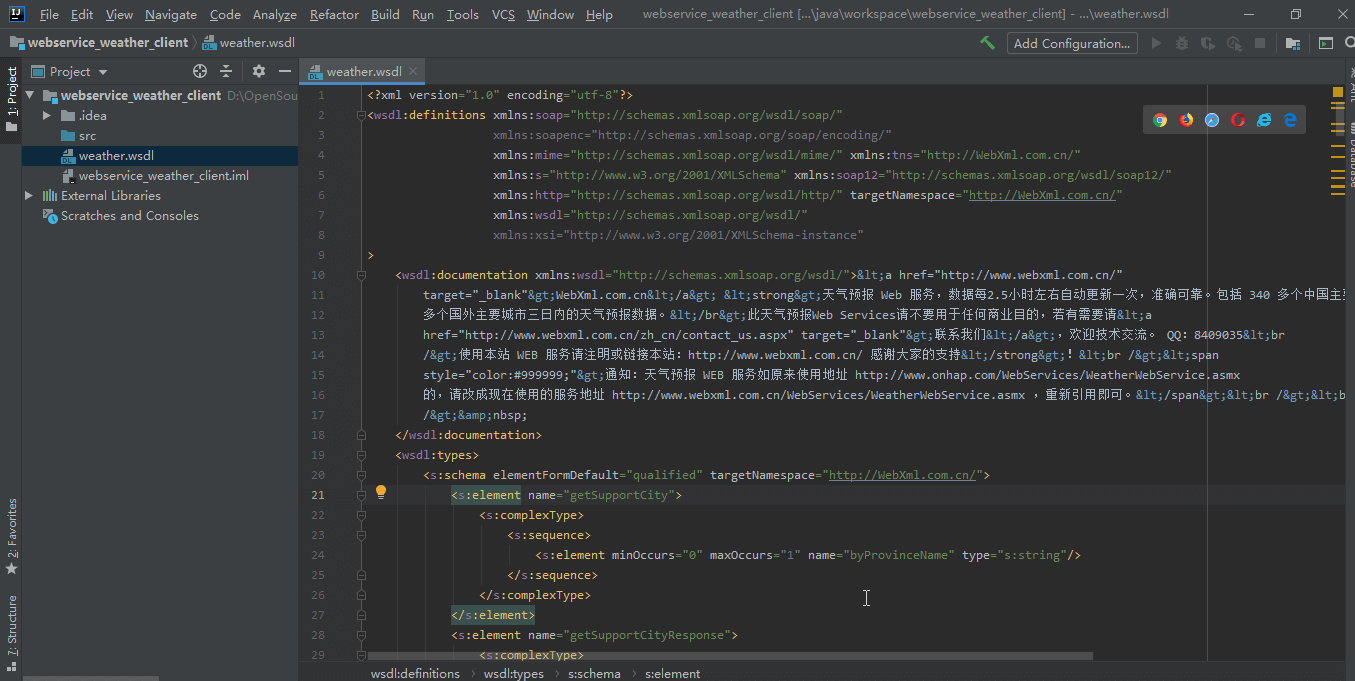Close the weather.wsdl editor tab

click(413, 71)
